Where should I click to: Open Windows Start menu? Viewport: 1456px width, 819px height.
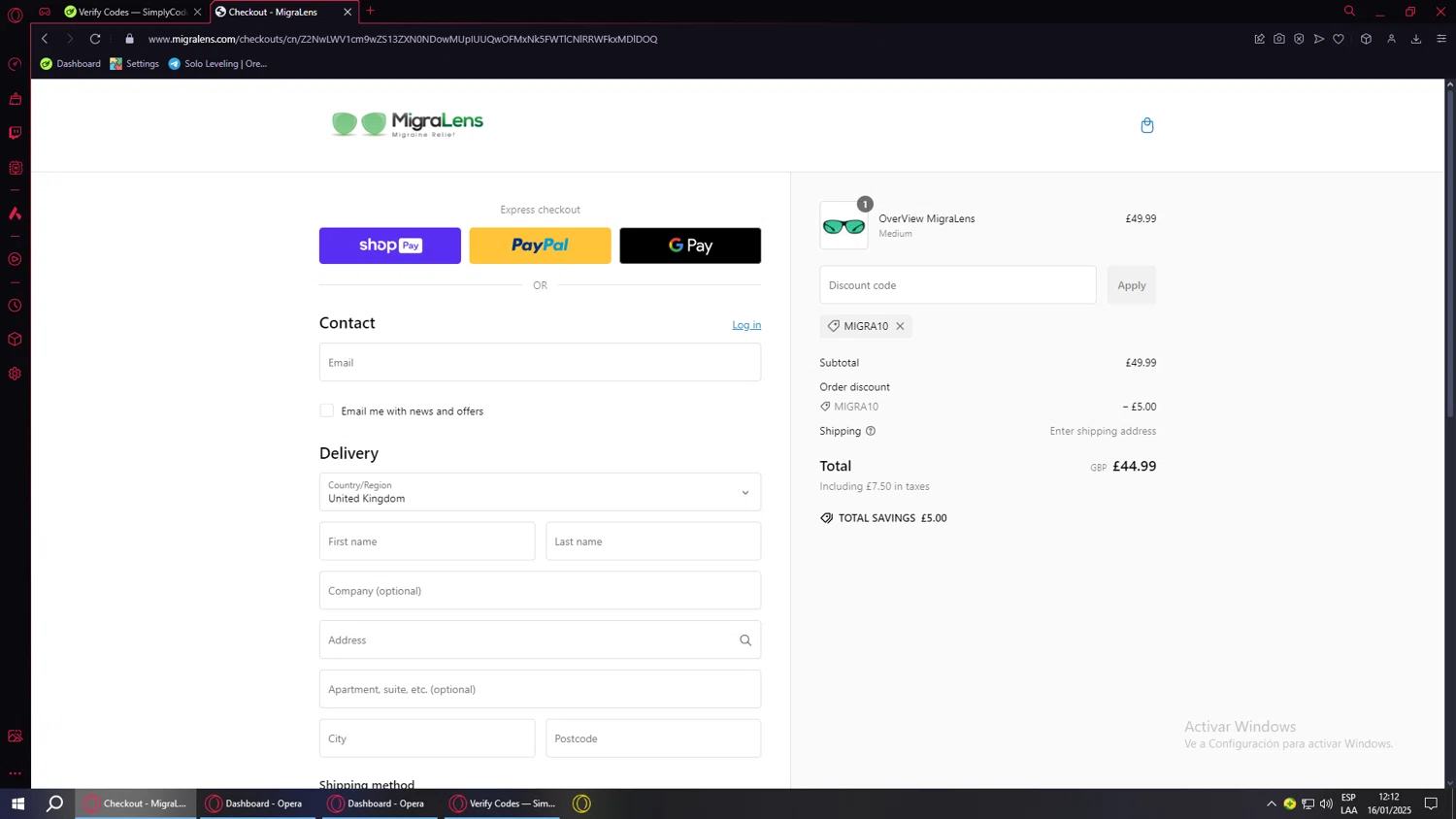click(17, 803)
